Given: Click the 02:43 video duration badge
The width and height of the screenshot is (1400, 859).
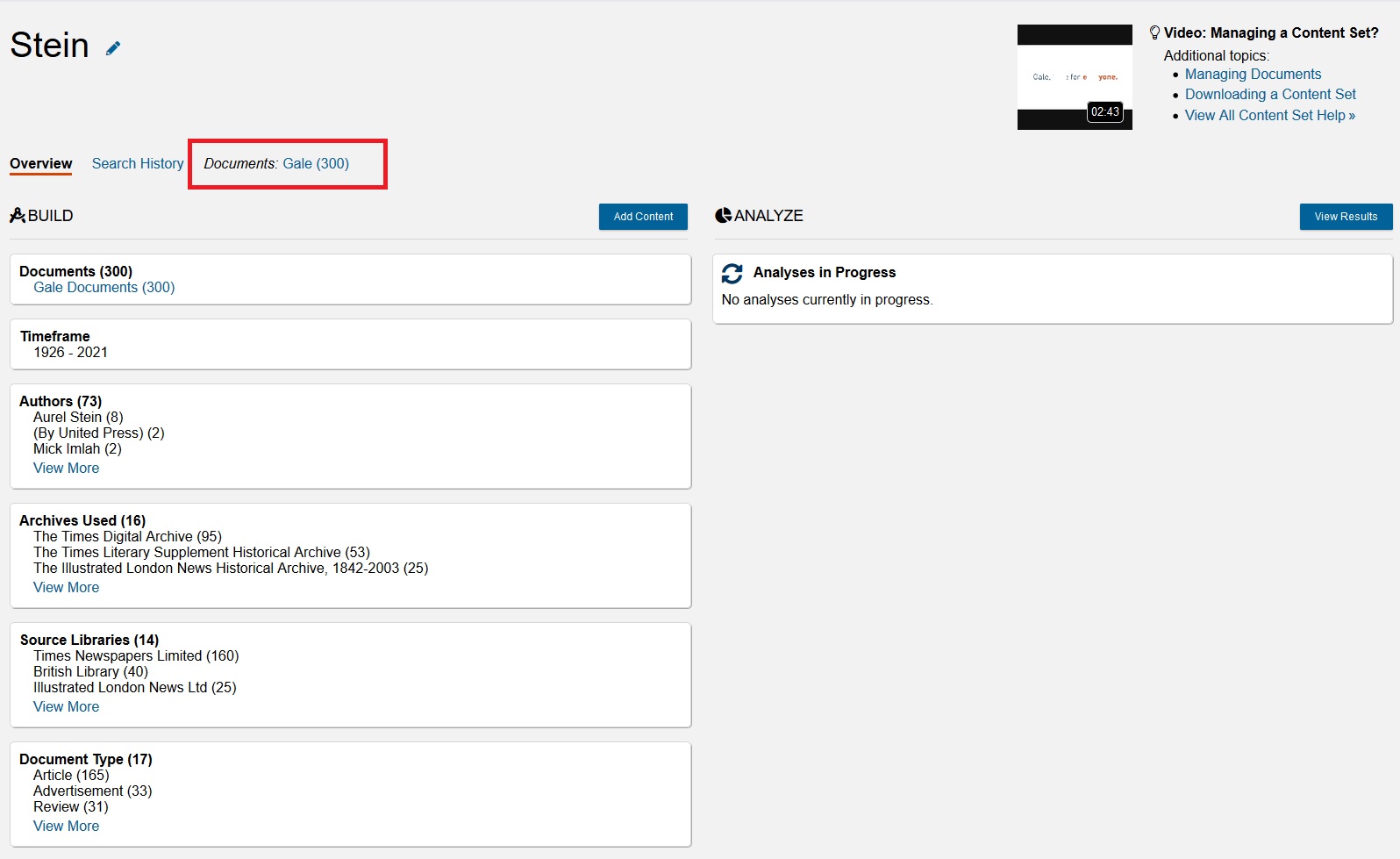Looking at the screenshot, I should (1104, 111).
